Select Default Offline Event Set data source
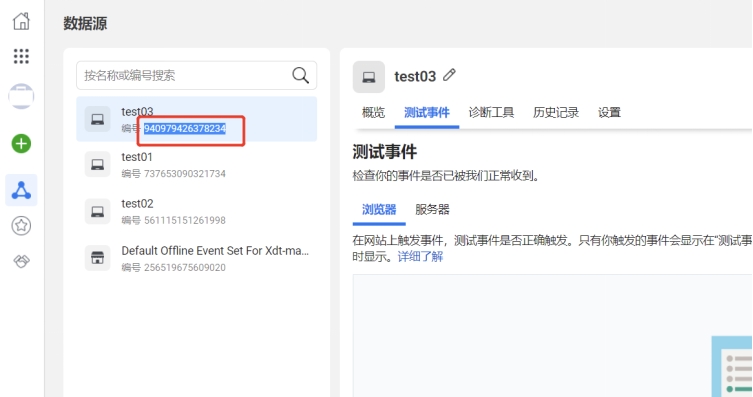This screenshot has width=753, height=397. tap(196, 258)
